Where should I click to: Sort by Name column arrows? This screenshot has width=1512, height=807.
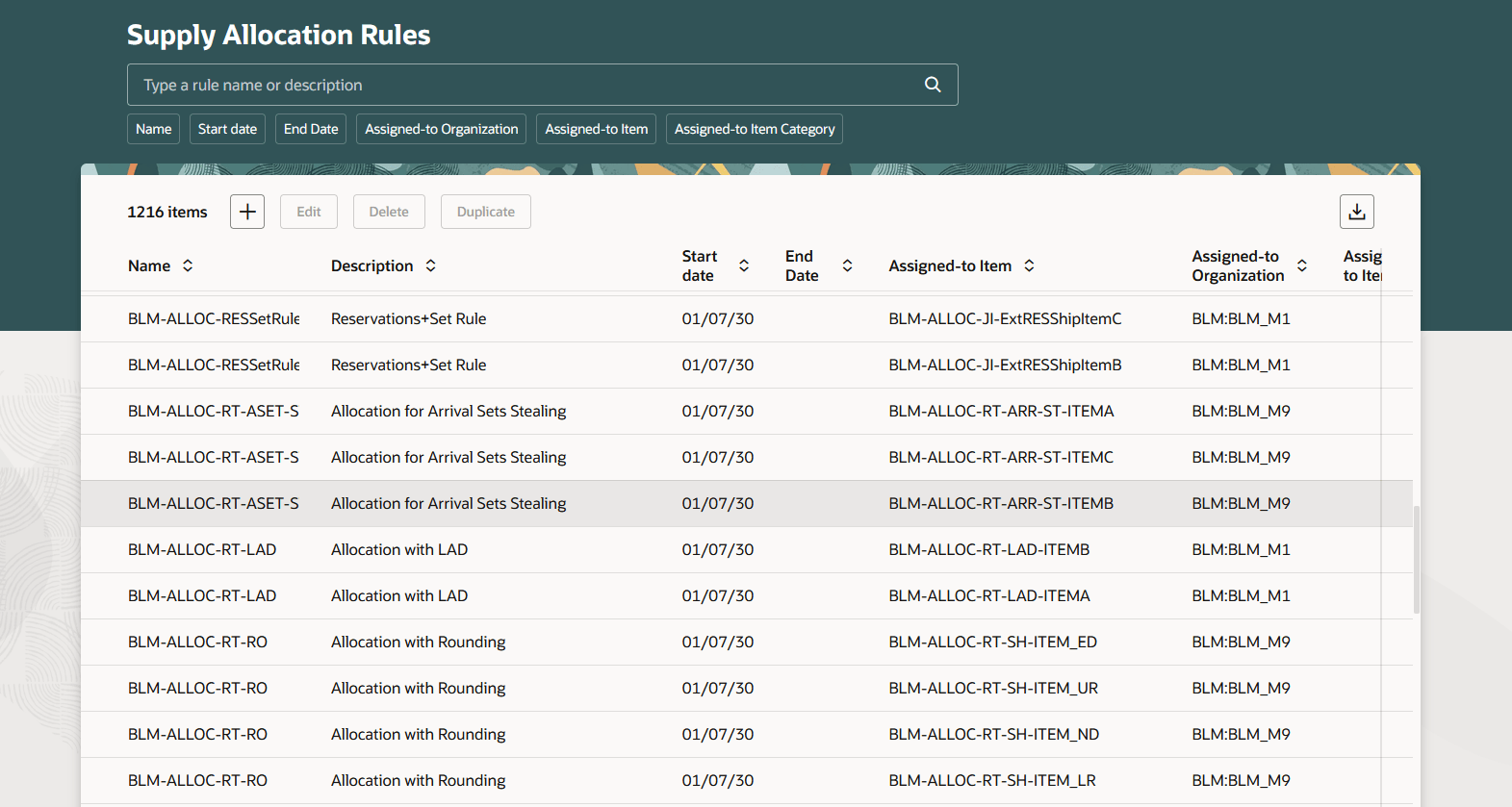(x=188, y=265)
